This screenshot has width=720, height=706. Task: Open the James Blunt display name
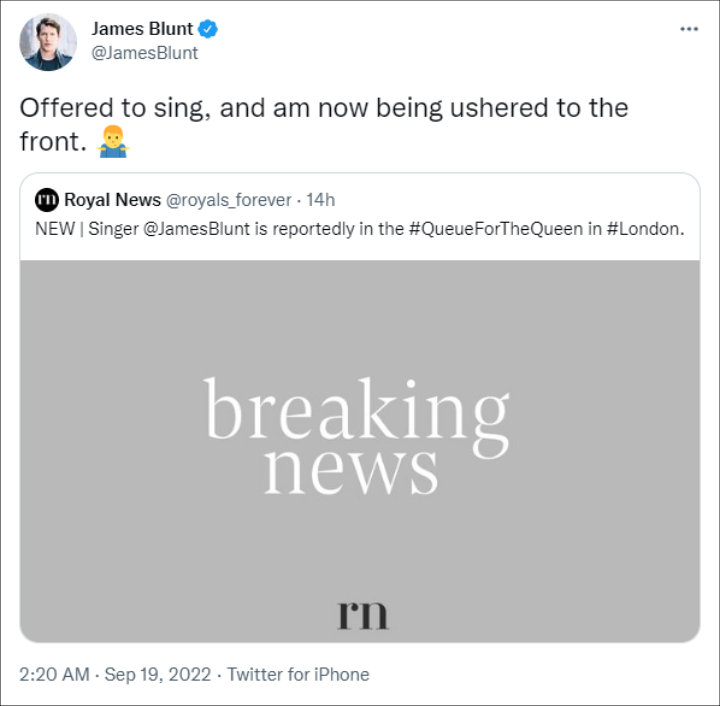[142, 29]
